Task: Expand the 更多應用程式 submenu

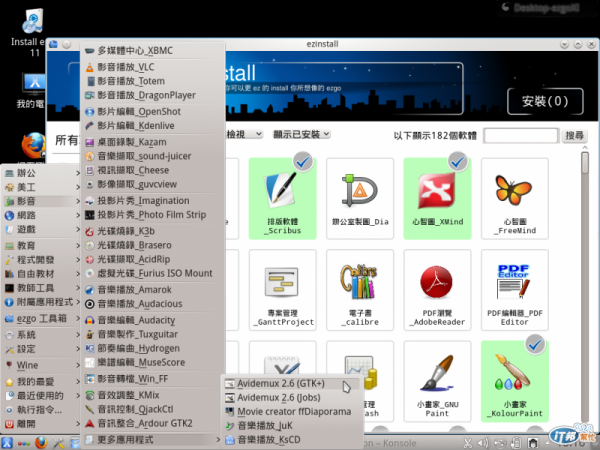Action: coord(153,440)
